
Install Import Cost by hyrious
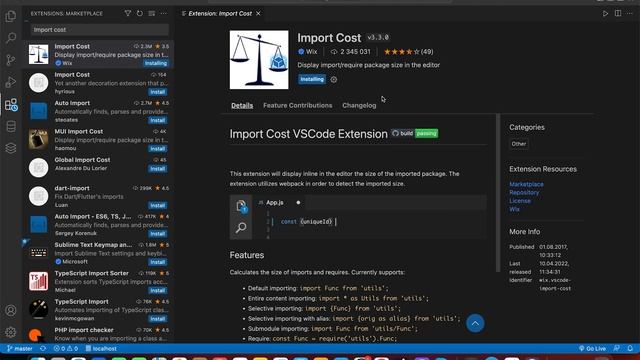coord(158,92)
